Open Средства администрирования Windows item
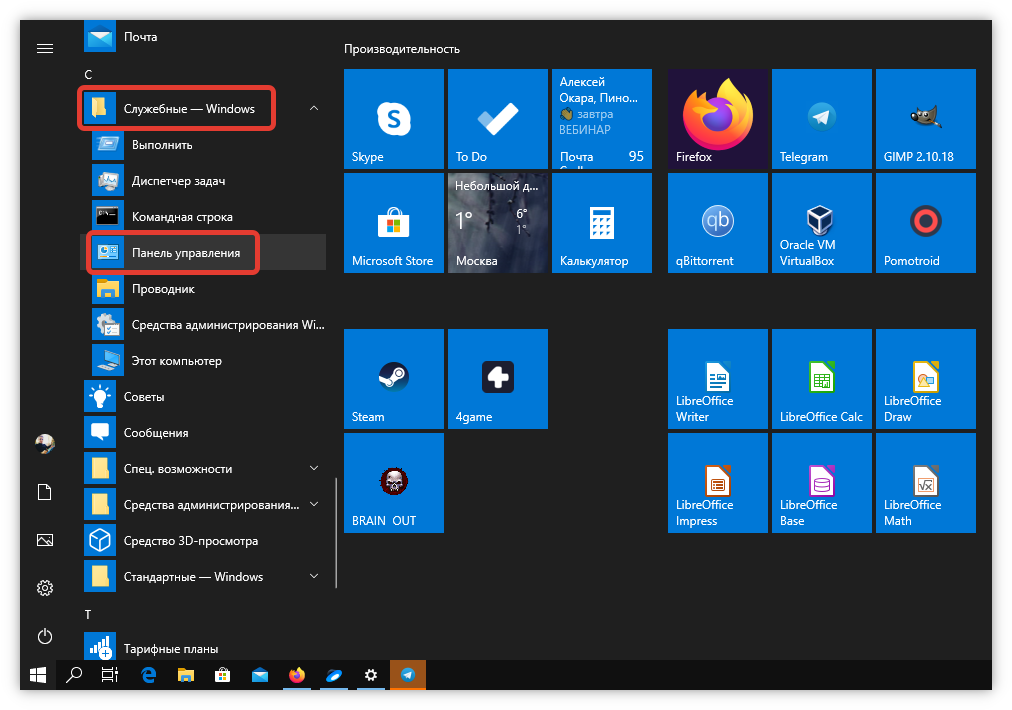This screenshot has width=1012, height=710. (205, 325)
